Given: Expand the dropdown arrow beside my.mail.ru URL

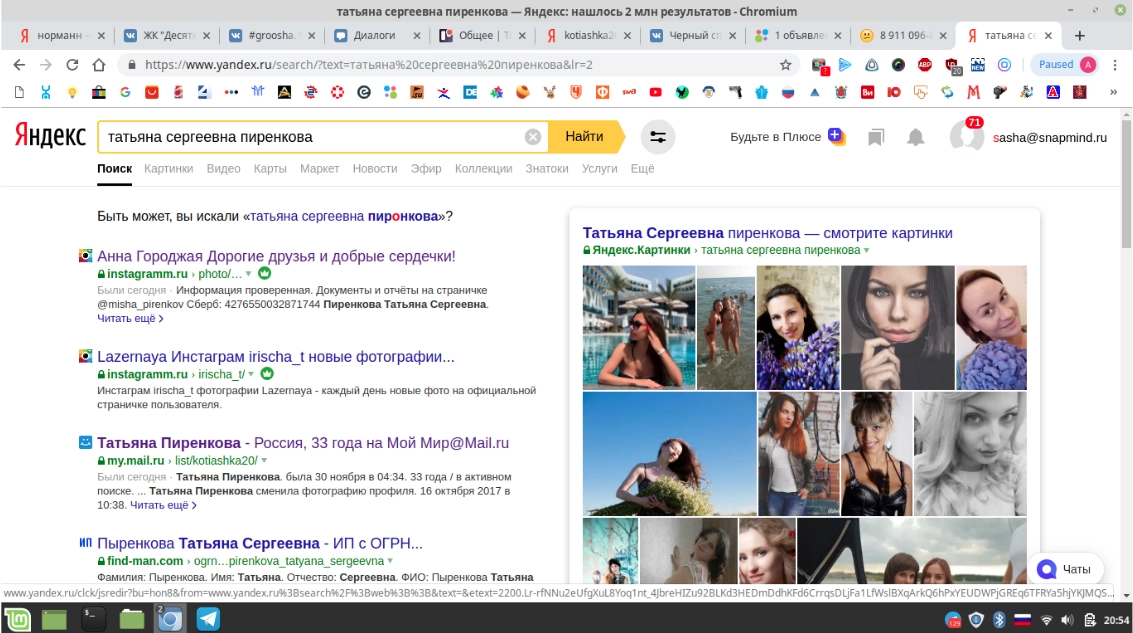Looking at the screenshot, I should click(264, 461).
